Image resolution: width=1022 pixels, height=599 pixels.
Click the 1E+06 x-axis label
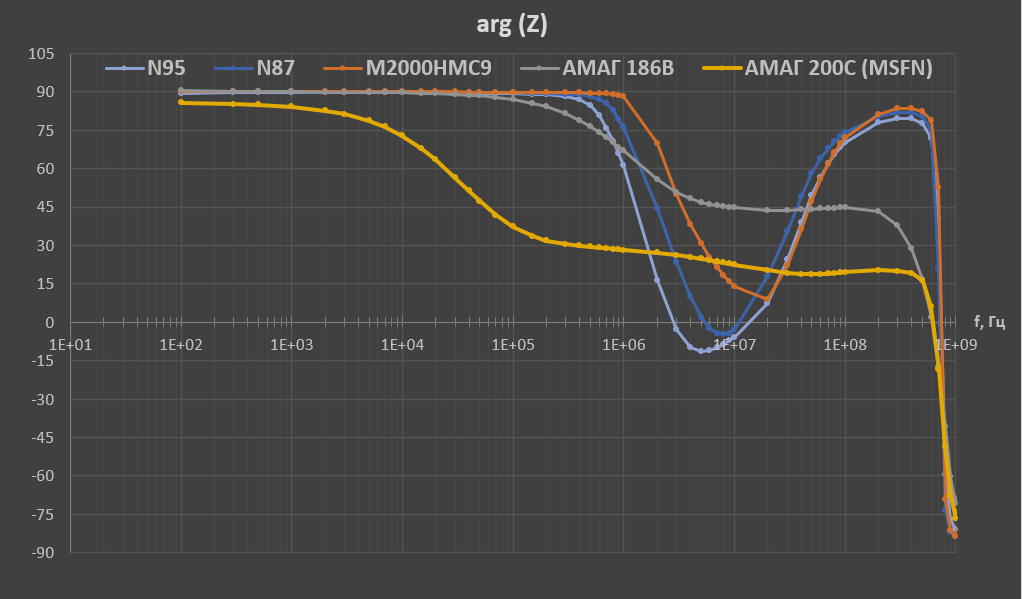coord(624,345)
